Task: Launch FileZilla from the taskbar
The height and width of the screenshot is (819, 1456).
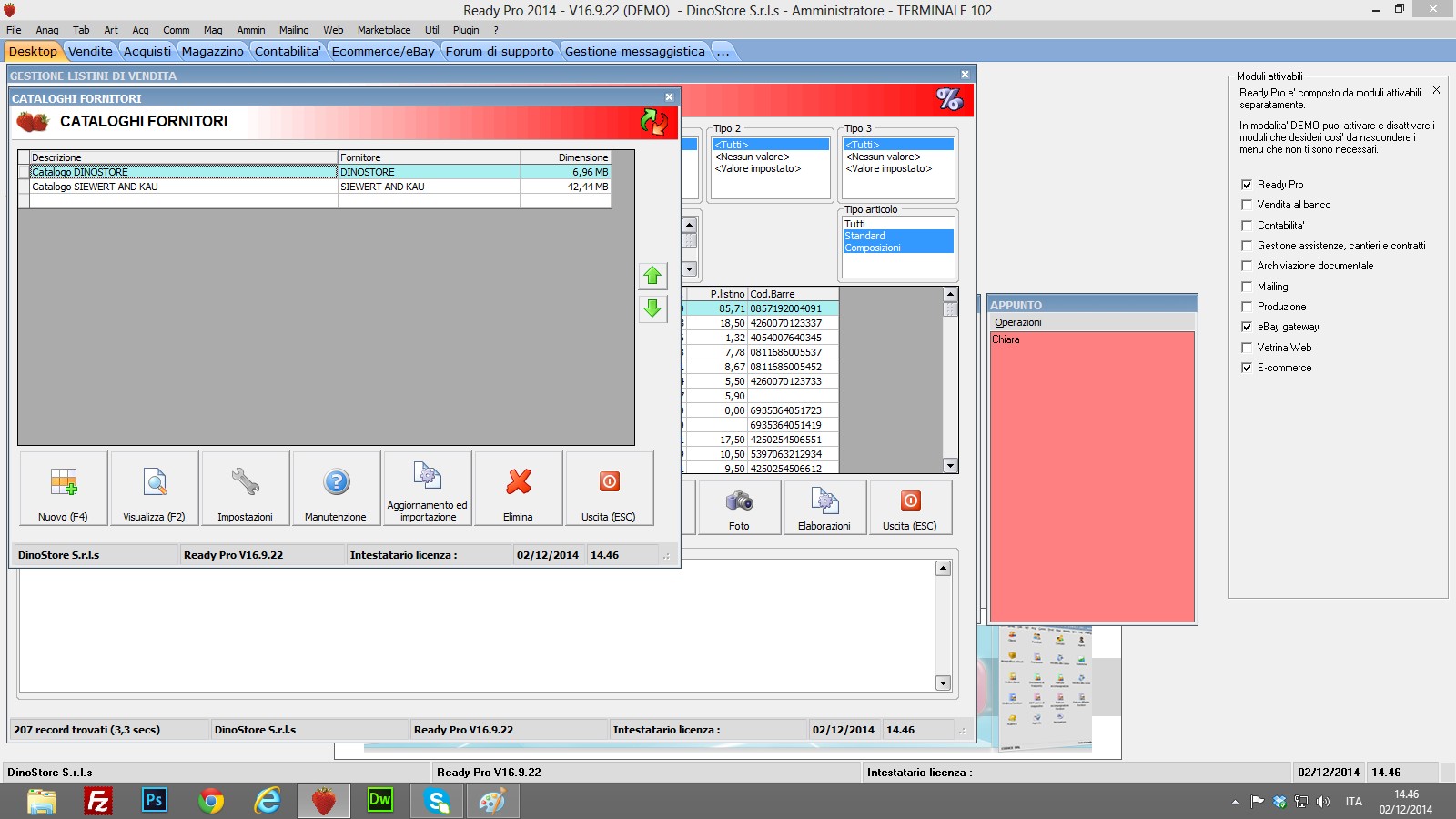Action: click(x=98, y=801)
